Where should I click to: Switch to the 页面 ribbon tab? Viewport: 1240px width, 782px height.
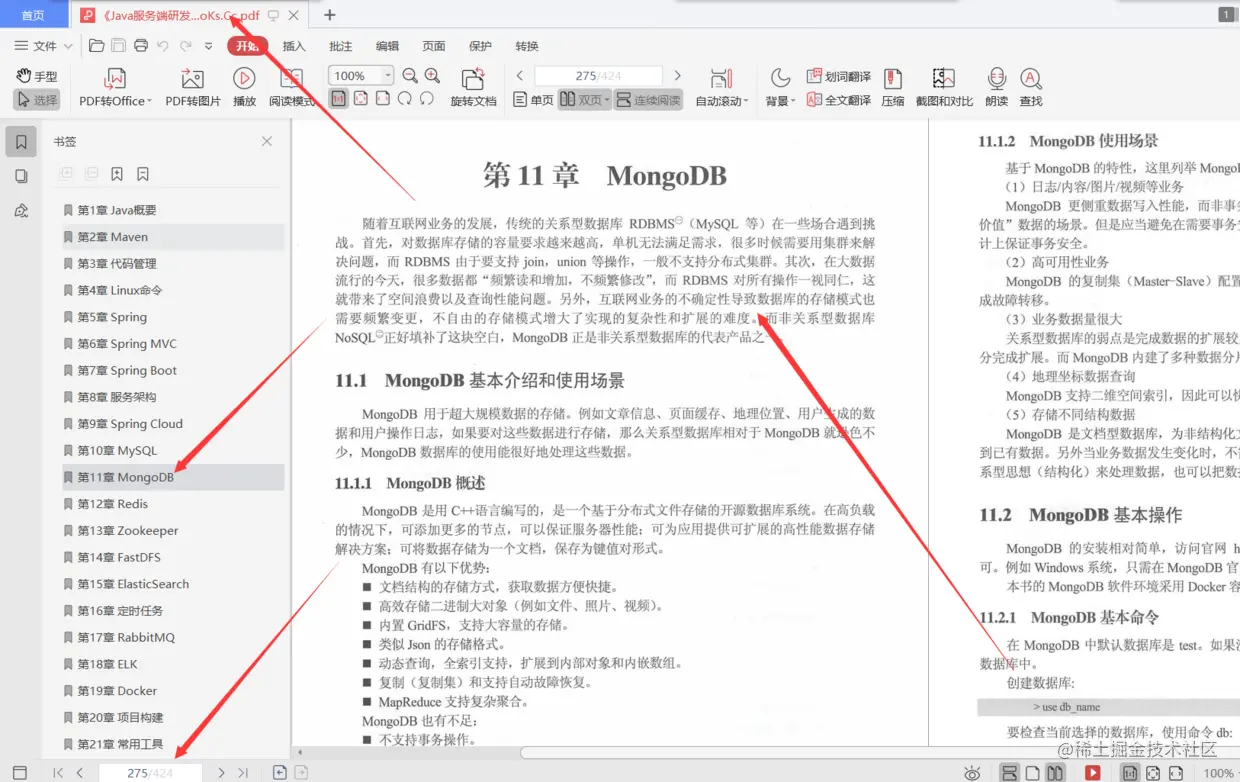434,46
